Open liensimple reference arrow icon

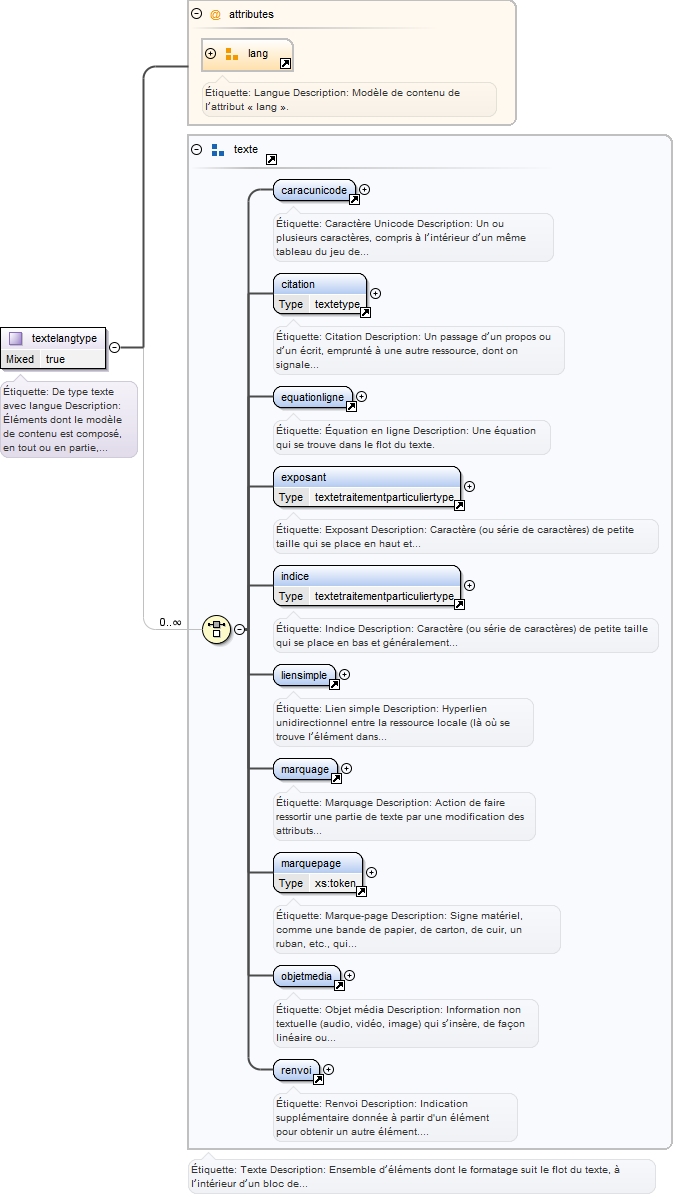click(334, 684)
